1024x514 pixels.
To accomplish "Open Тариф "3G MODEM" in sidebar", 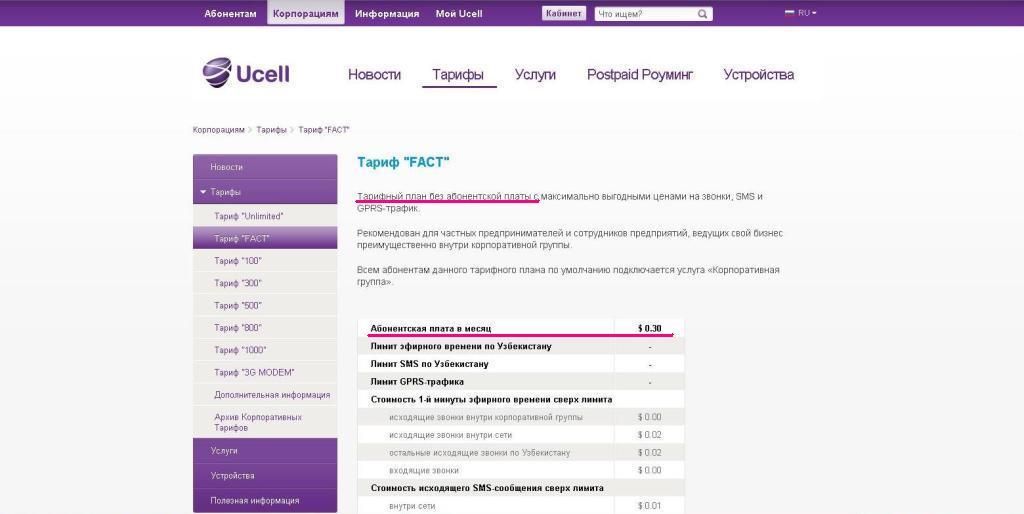I will tap(265, 372).
